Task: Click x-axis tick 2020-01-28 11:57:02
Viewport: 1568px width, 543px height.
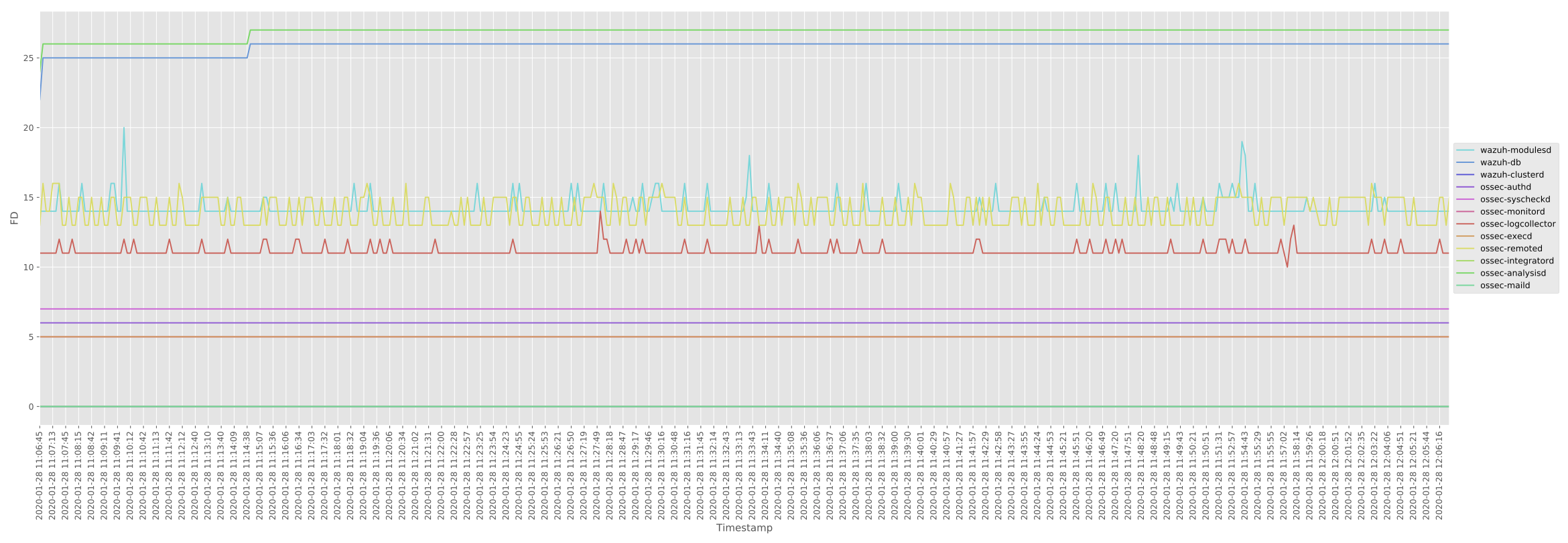Action: pyautogui.click(x=1283, y=474)
